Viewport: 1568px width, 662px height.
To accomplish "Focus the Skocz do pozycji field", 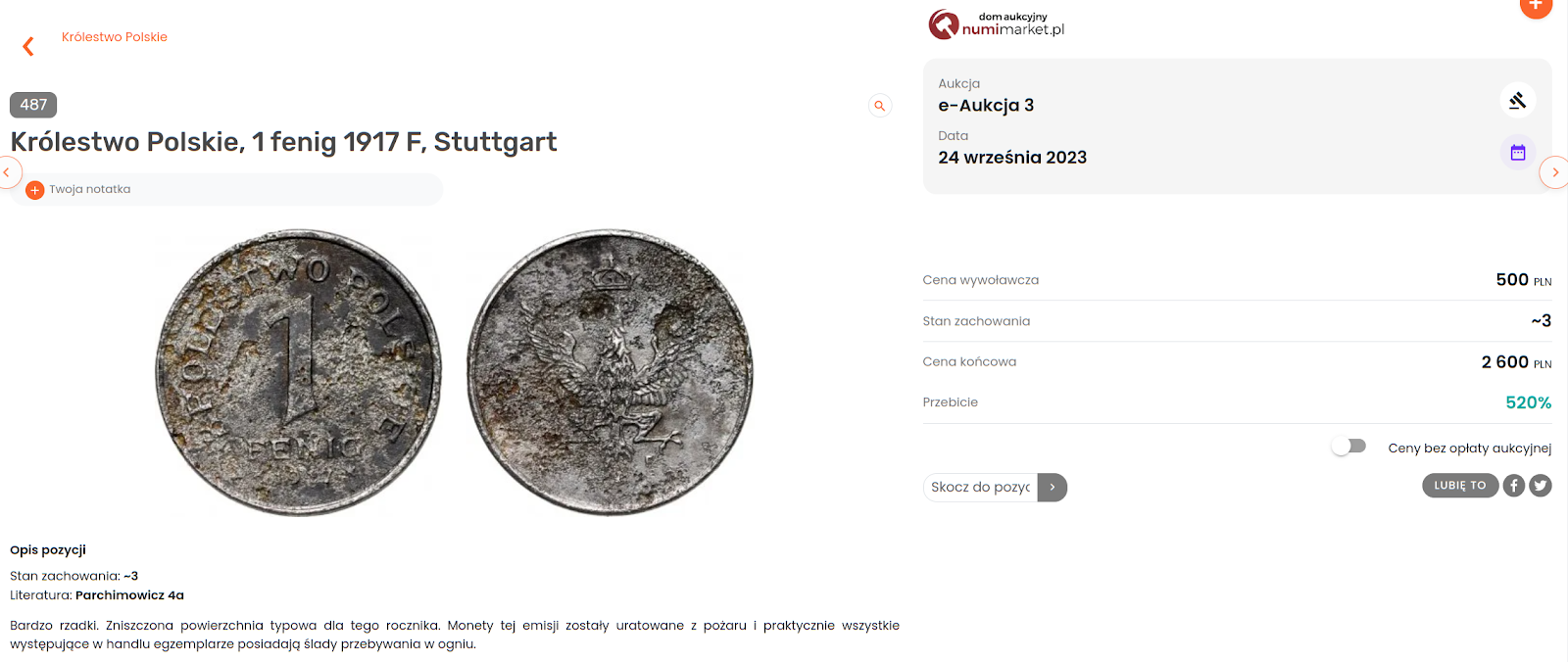I will click(980, 487).
